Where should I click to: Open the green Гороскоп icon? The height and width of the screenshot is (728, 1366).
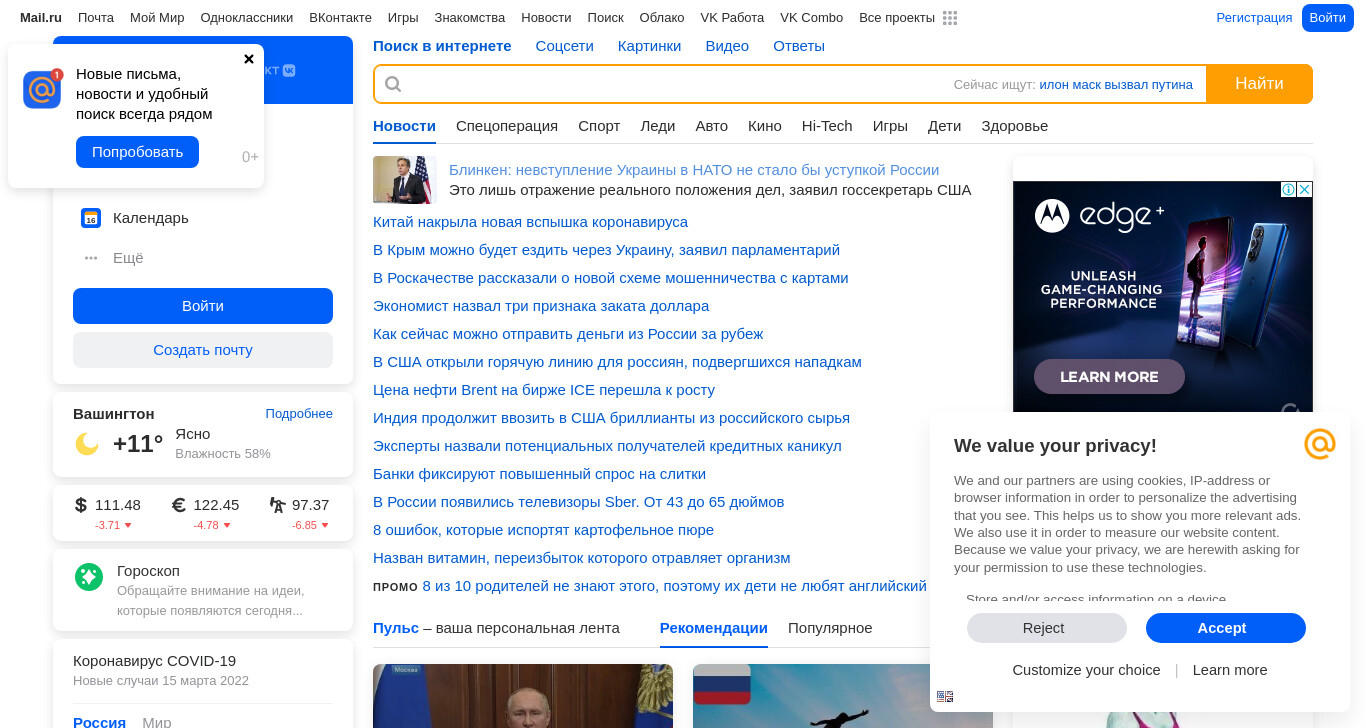(89, 577)
